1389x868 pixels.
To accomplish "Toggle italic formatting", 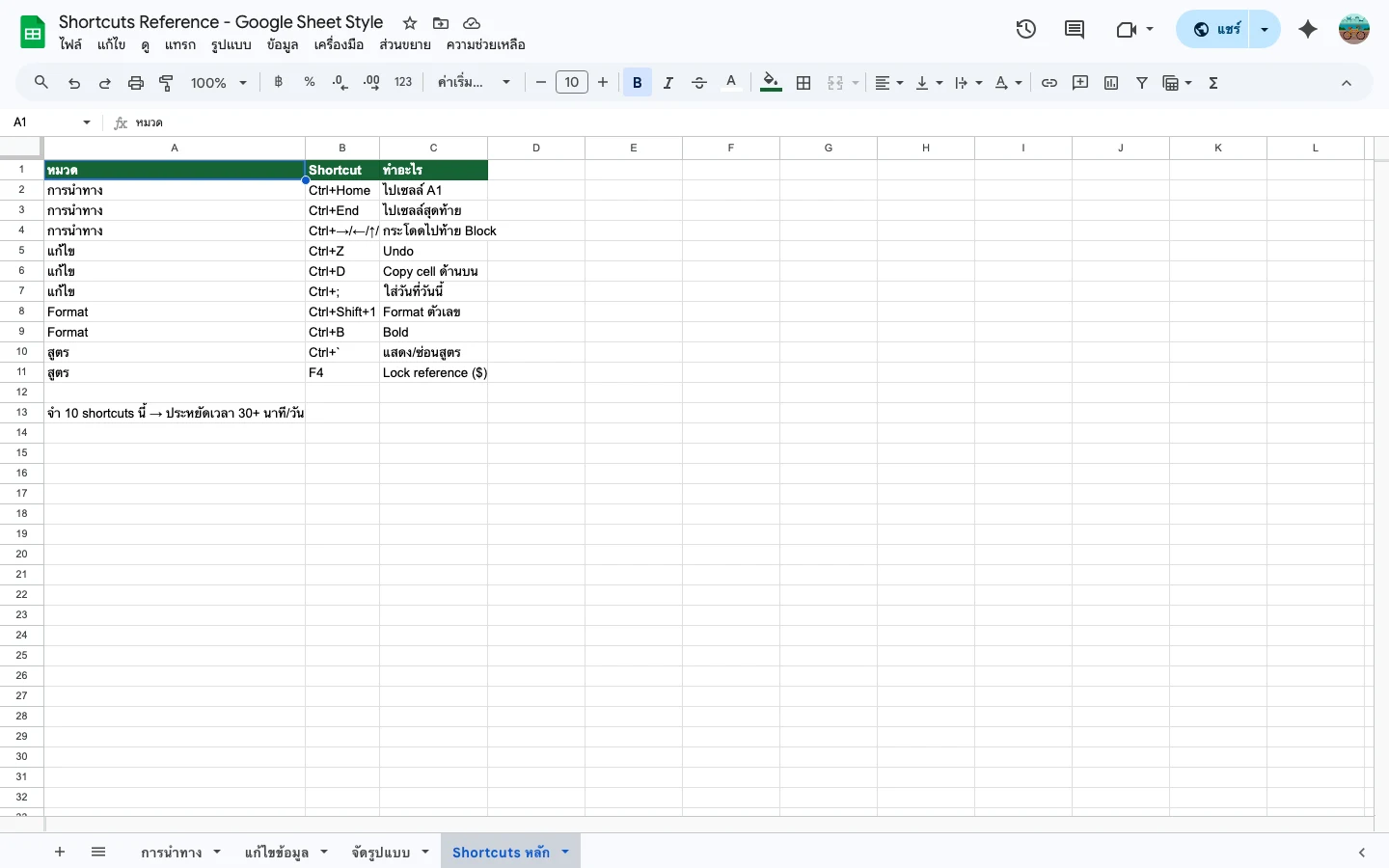I will pyautogui.click(x=667, y=83).
